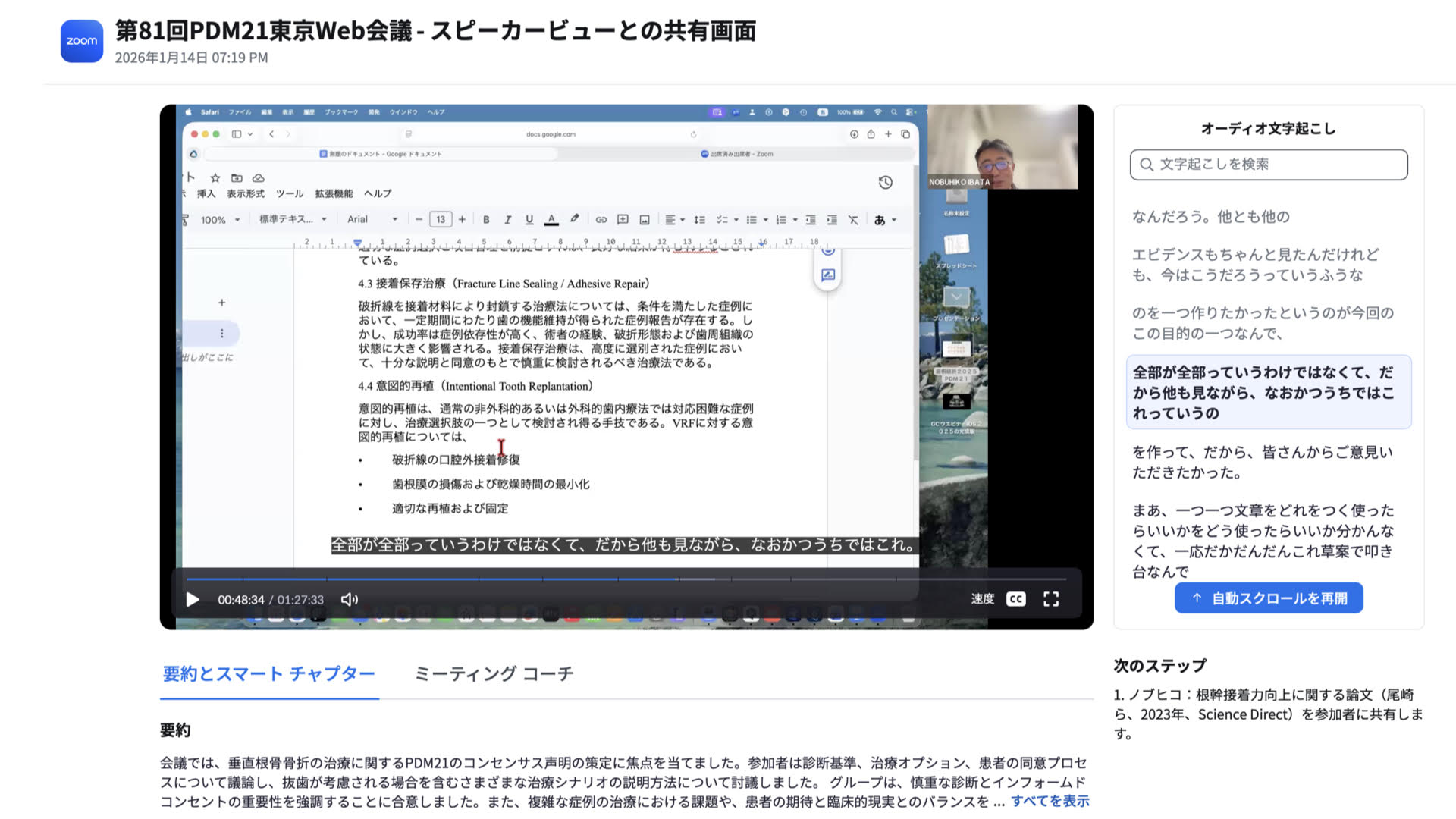Viewport: 1456px width, 819px height.
Task: Click the insert link icon
Action: click(x=601, y=220)
